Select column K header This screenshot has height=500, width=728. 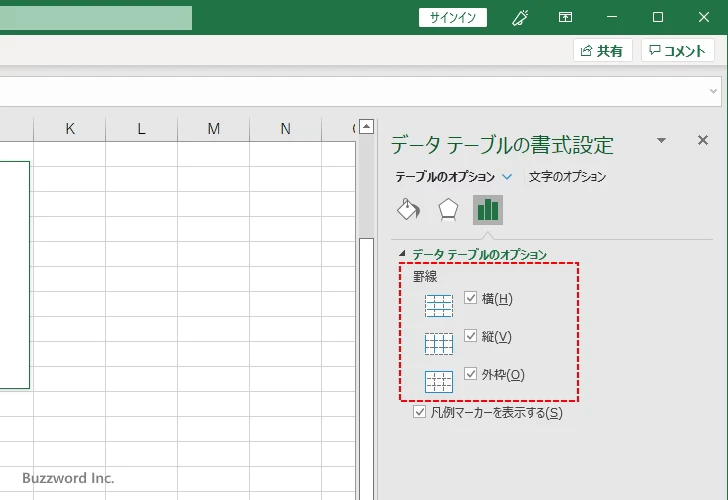[70, 129]
